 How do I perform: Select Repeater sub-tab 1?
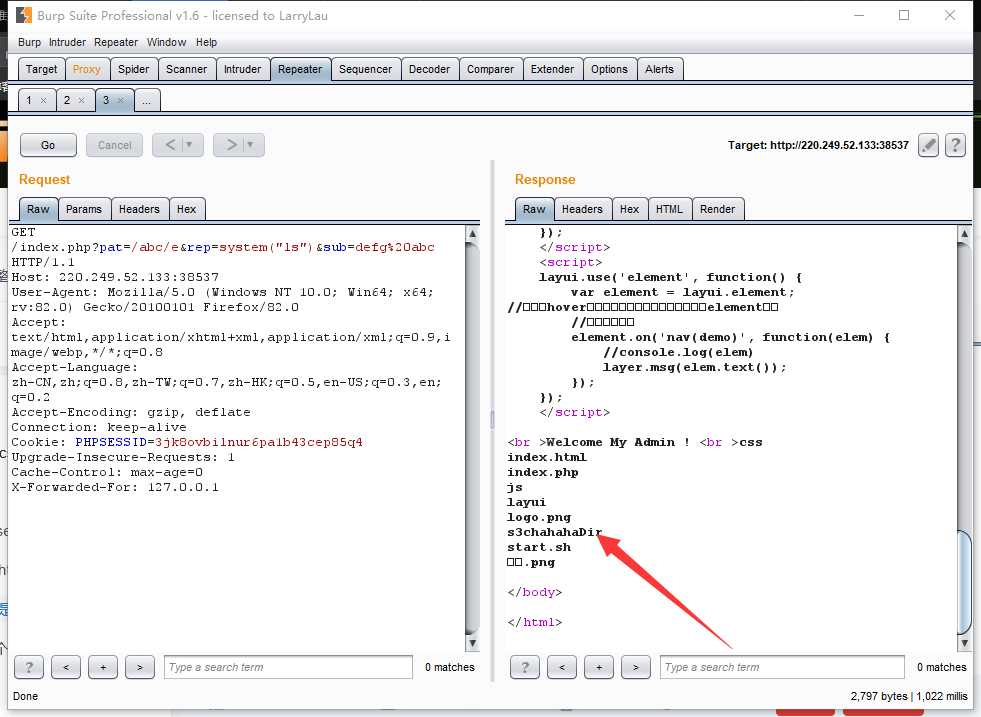pos(29,100)
